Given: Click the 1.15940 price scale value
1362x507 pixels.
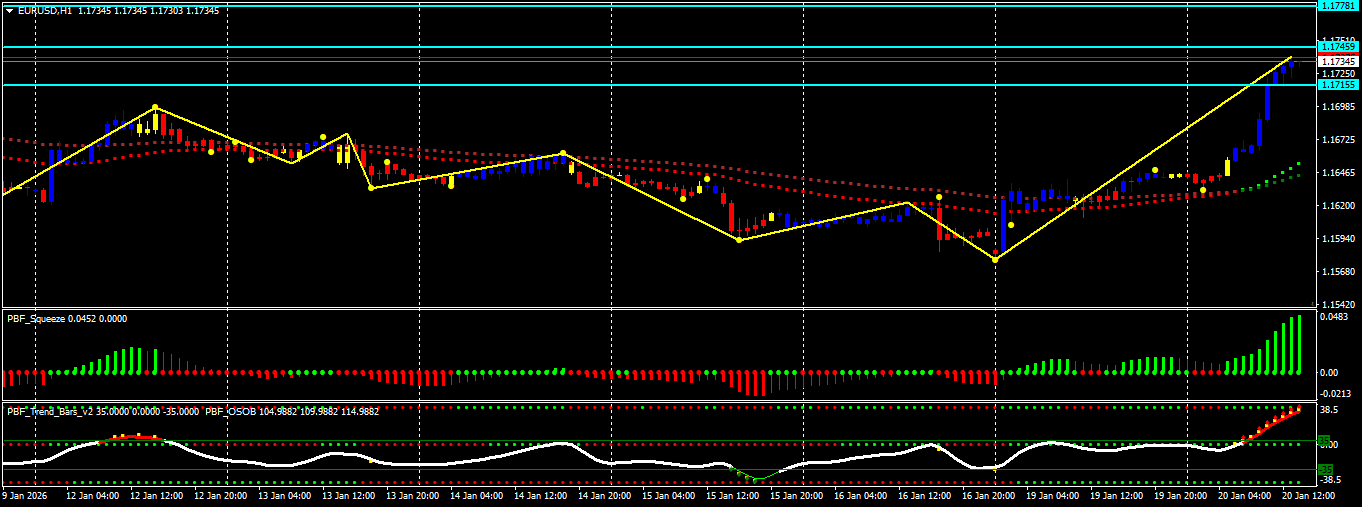Looking at the screenshot, I should pyautogui.click(x=1337, y=239).
